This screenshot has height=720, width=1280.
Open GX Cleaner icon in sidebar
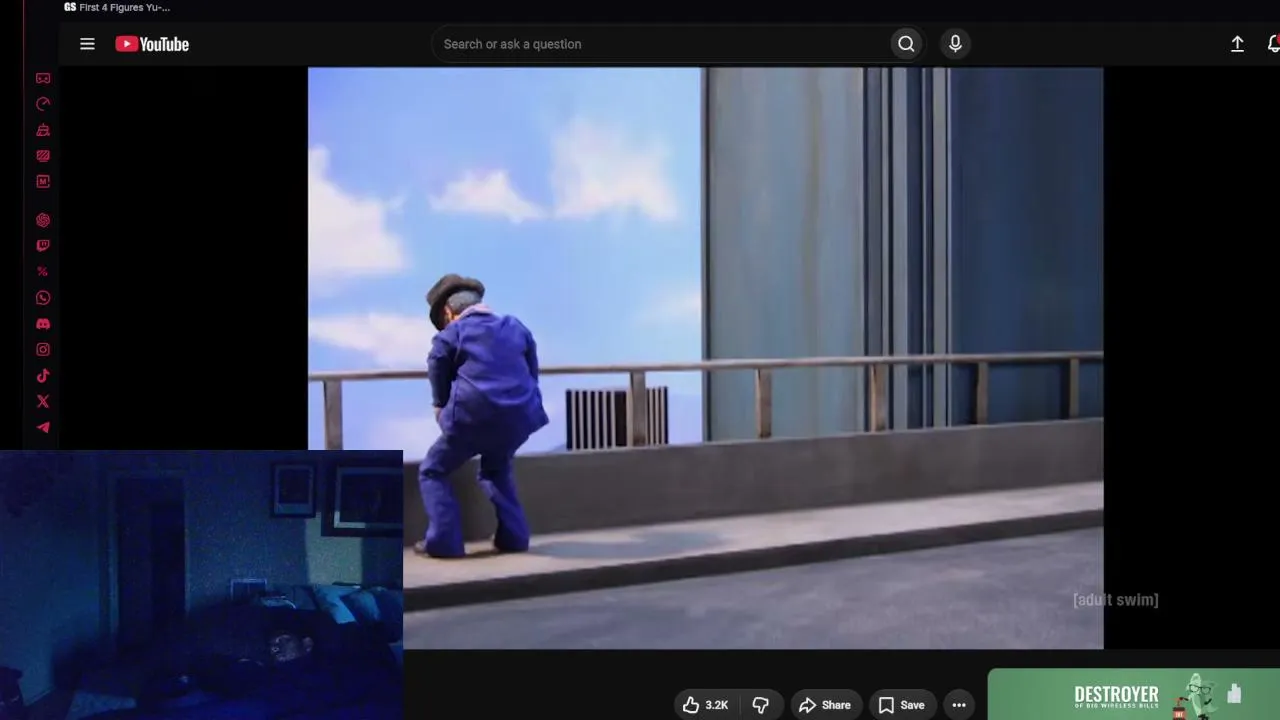tap(43, 130)
